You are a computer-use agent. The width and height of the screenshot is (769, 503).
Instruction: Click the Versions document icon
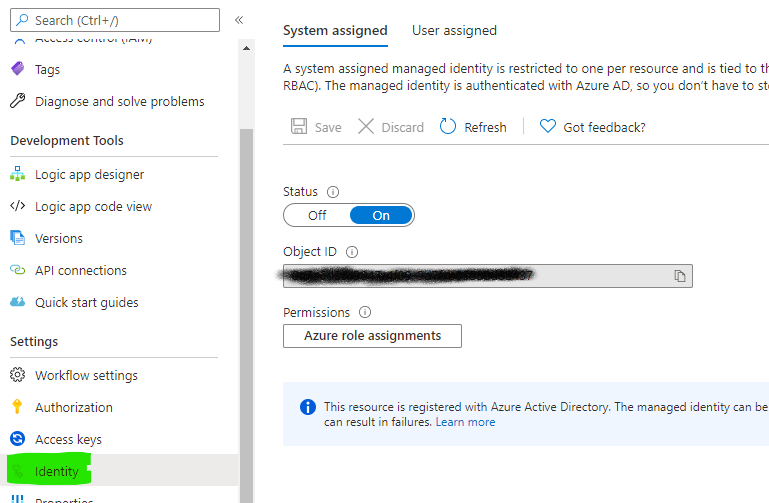[x=18, y=238]
